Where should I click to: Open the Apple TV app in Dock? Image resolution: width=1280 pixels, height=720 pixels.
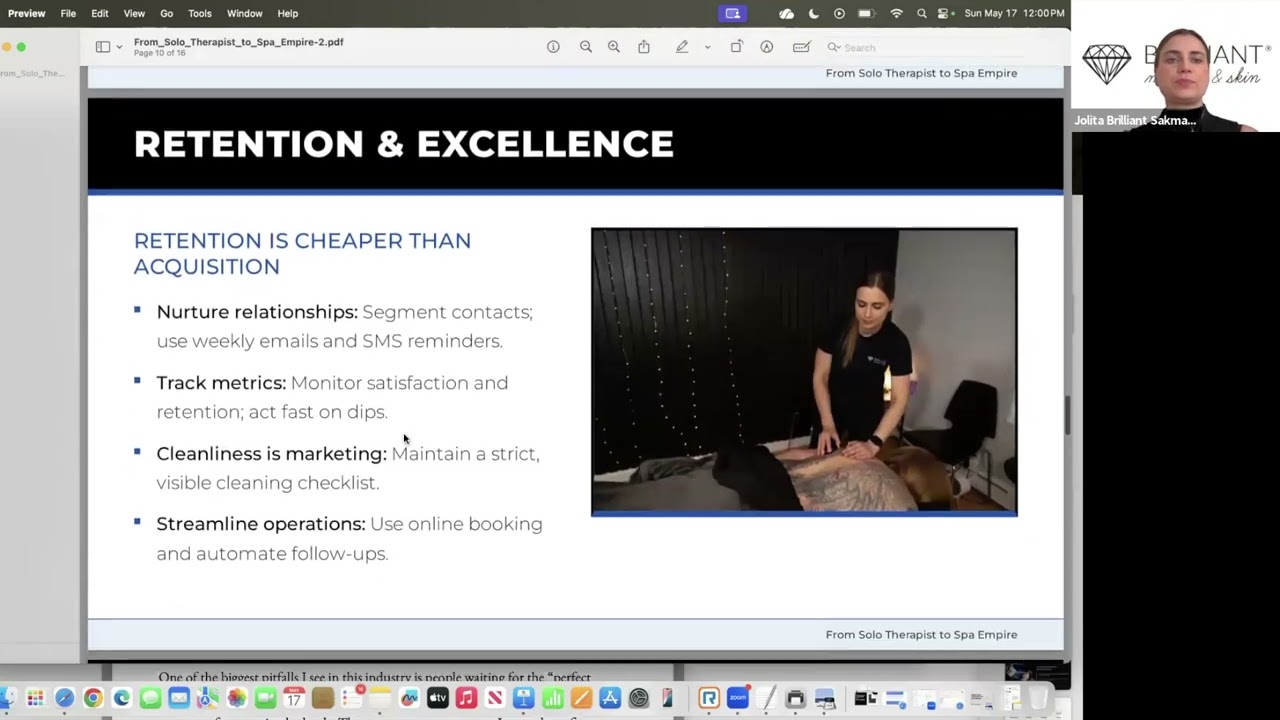click(437, 698)
